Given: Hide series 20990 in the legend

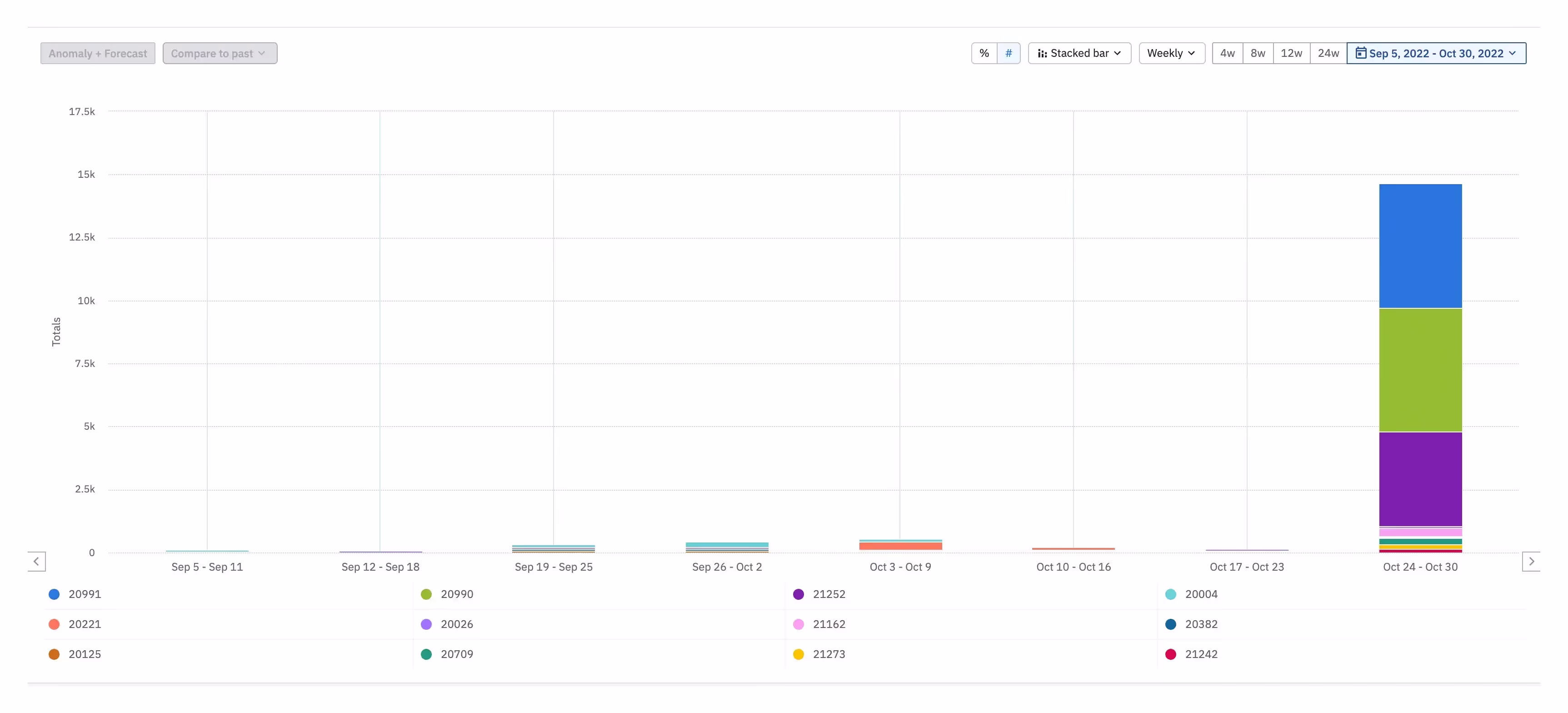Looking at the screenshot, I should [x=426, y=594].
